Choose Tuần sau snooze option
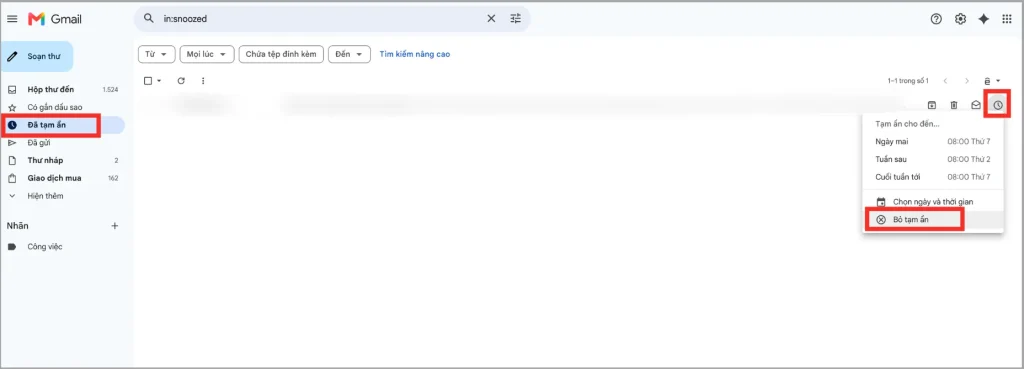1024x369 pixels. [x=933, y=159]
